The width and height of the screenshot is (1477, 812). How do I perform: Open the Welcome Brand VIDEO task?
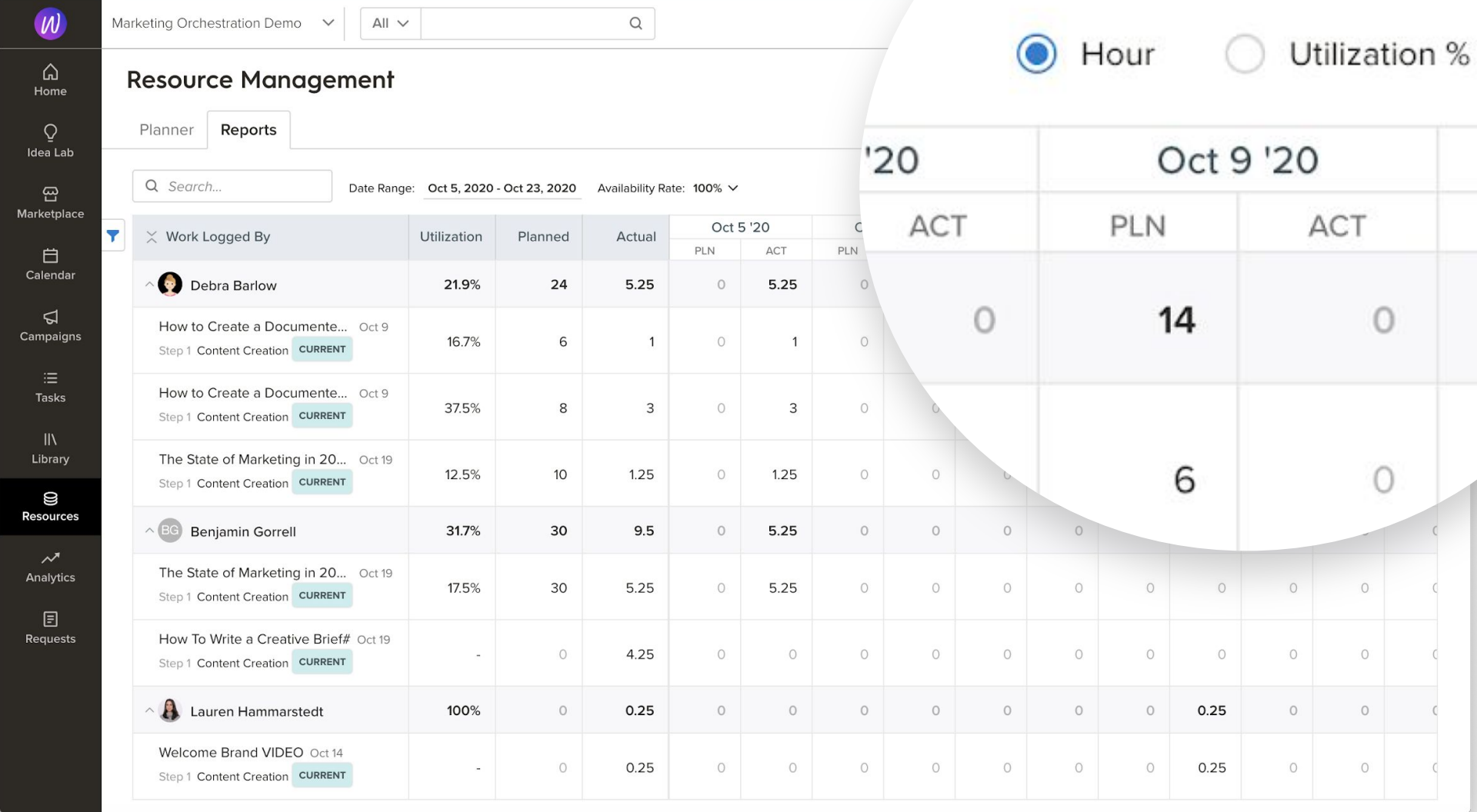[x=231, y=752]
